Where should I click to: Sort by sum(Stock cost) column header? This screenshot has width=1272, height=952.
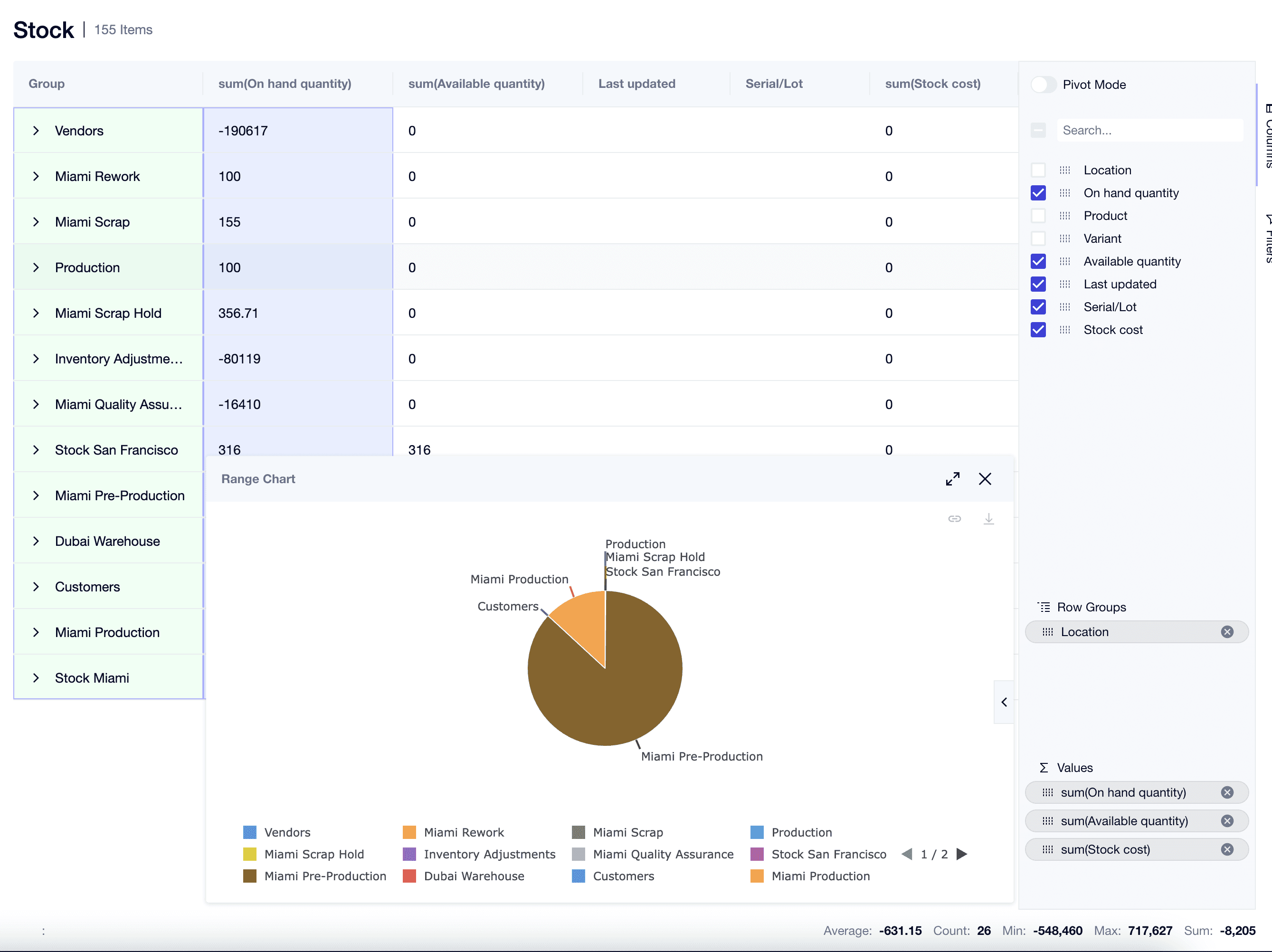(932, 84)
